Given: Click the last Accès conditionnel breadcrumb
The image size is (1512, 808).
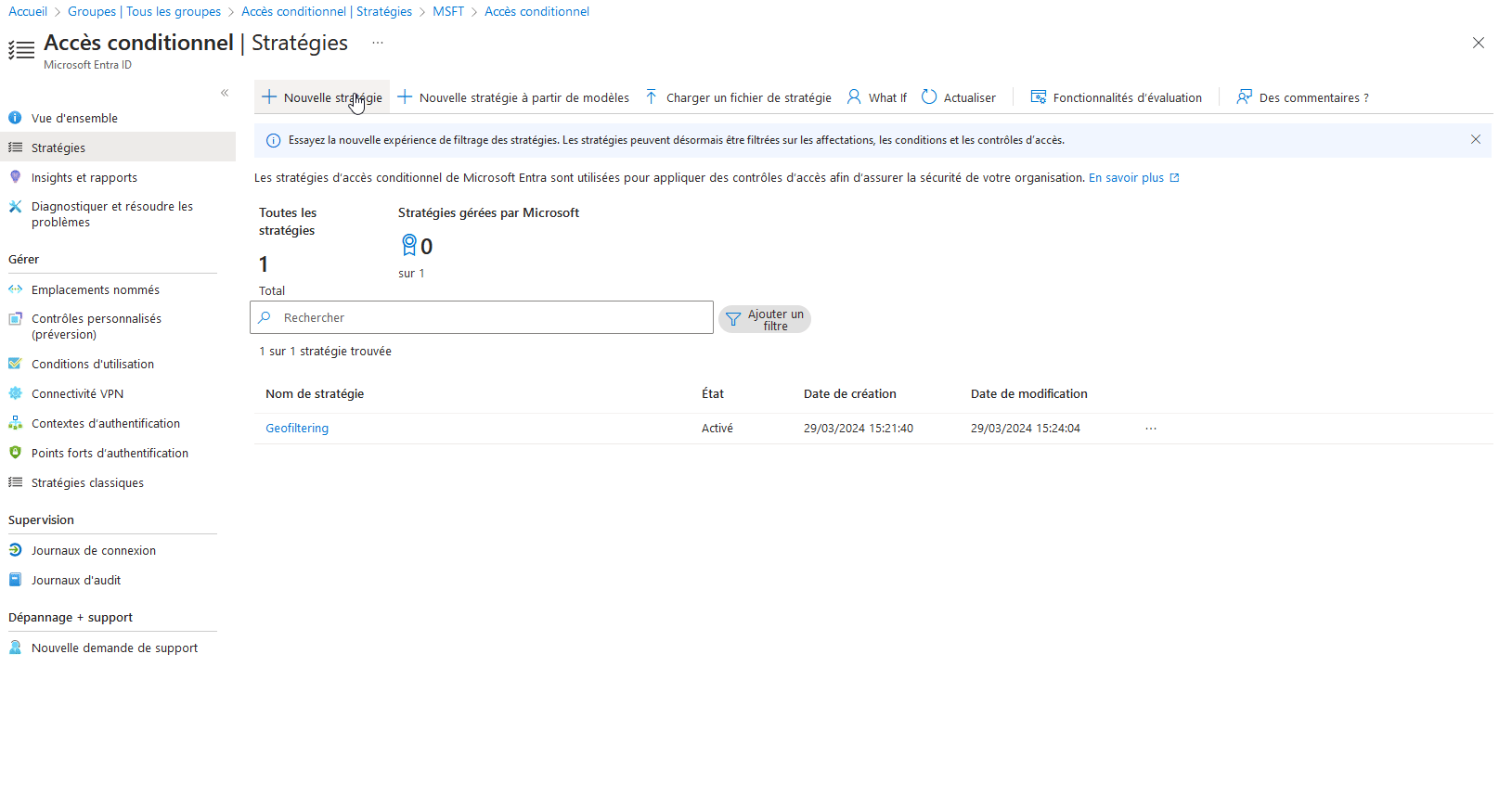Looking at the screenshot, I should point(536,11).
